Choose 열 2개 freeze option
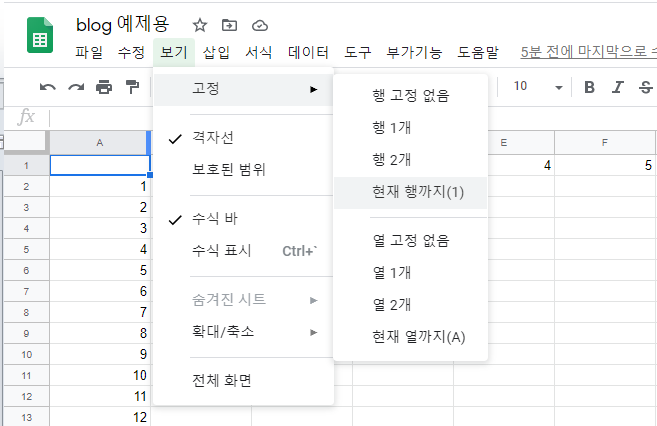Viewport: 657px width, 426px height. 411,305
